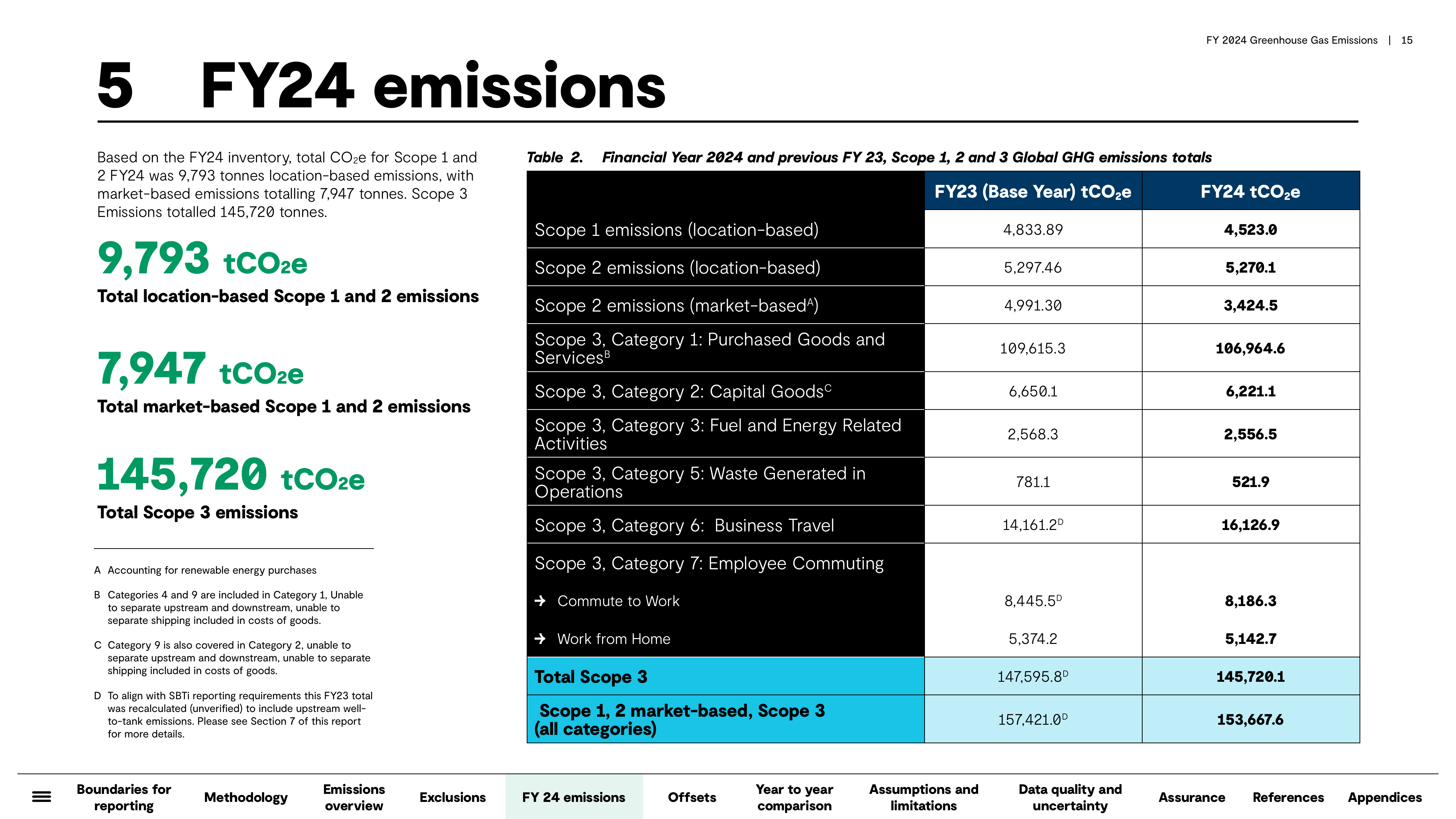1456x819 pixels.
Task: Click the Category 6: Business Travel label
Action: click(x=684, y=525)
